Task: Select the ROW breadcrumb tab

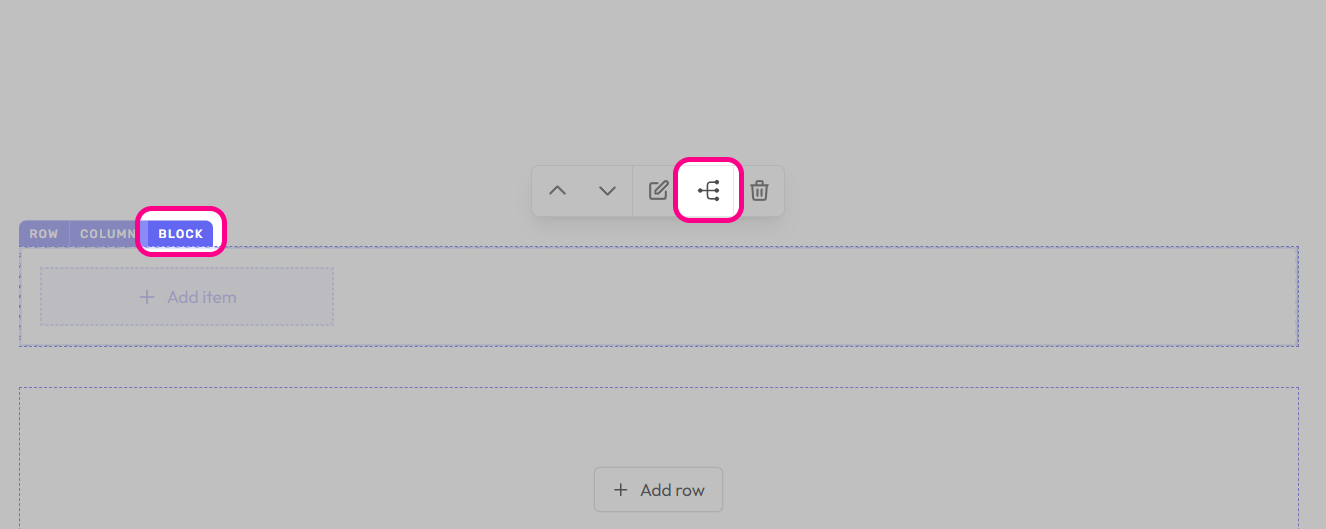Action: pos(44,234)
